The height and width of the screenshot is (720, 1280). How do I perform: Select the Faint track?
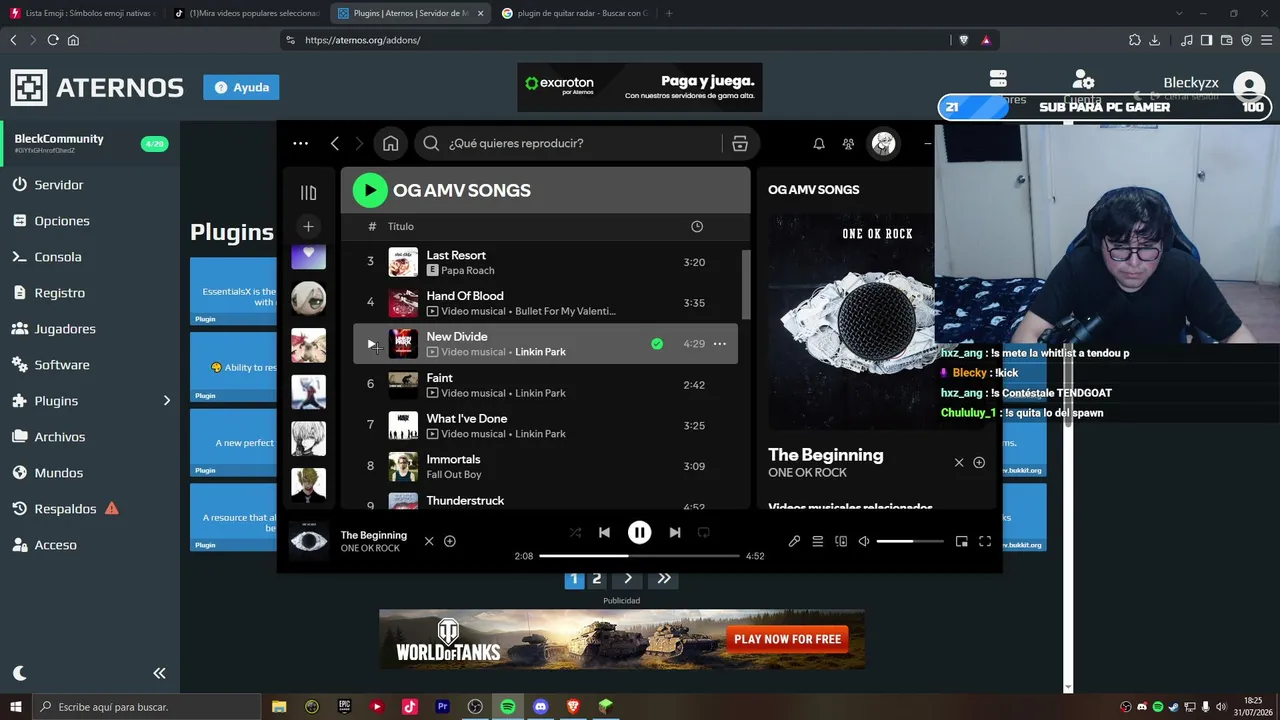[x=545, y=385]
